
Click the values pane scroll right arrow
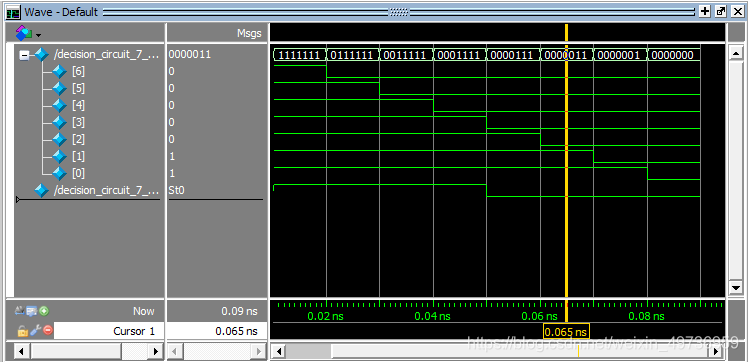pos(259,351)
